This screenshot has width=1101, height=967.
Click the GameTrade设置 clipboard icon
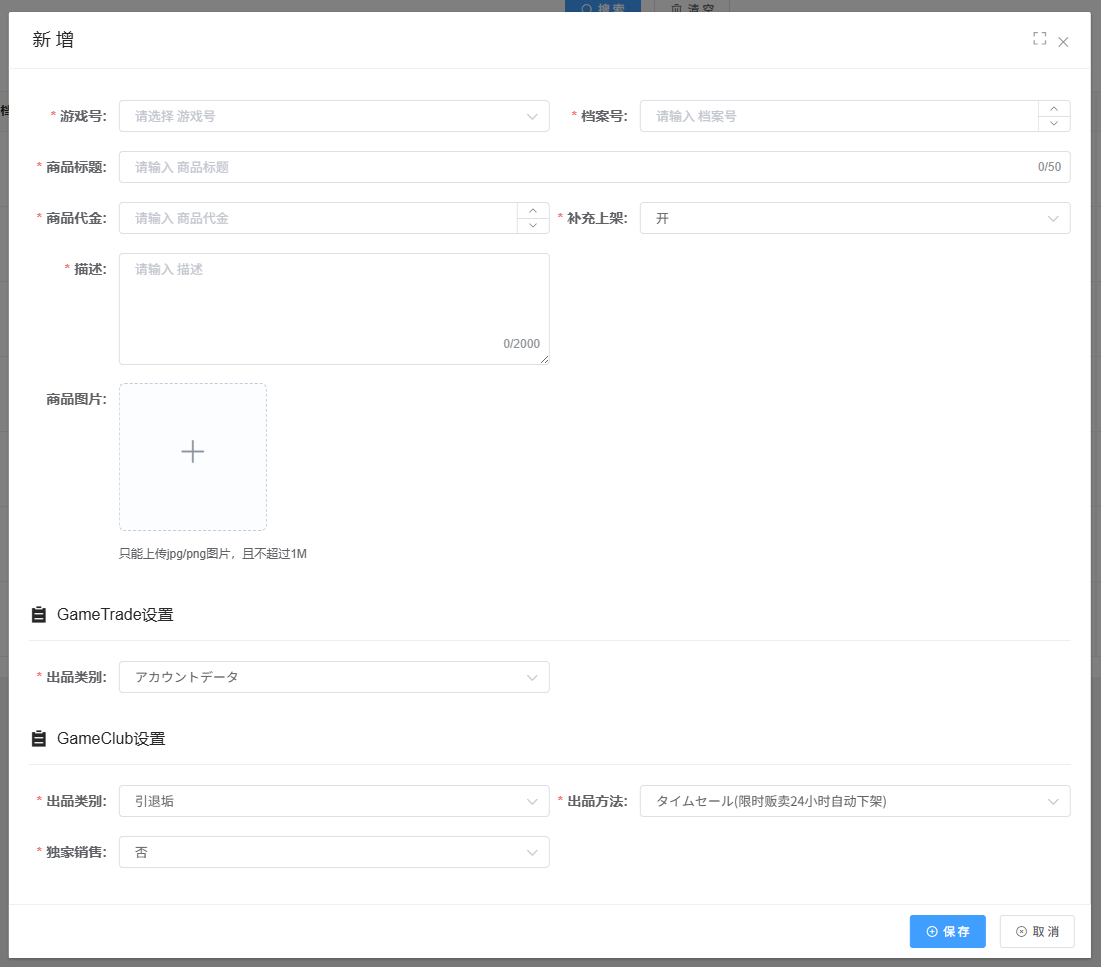39,615
